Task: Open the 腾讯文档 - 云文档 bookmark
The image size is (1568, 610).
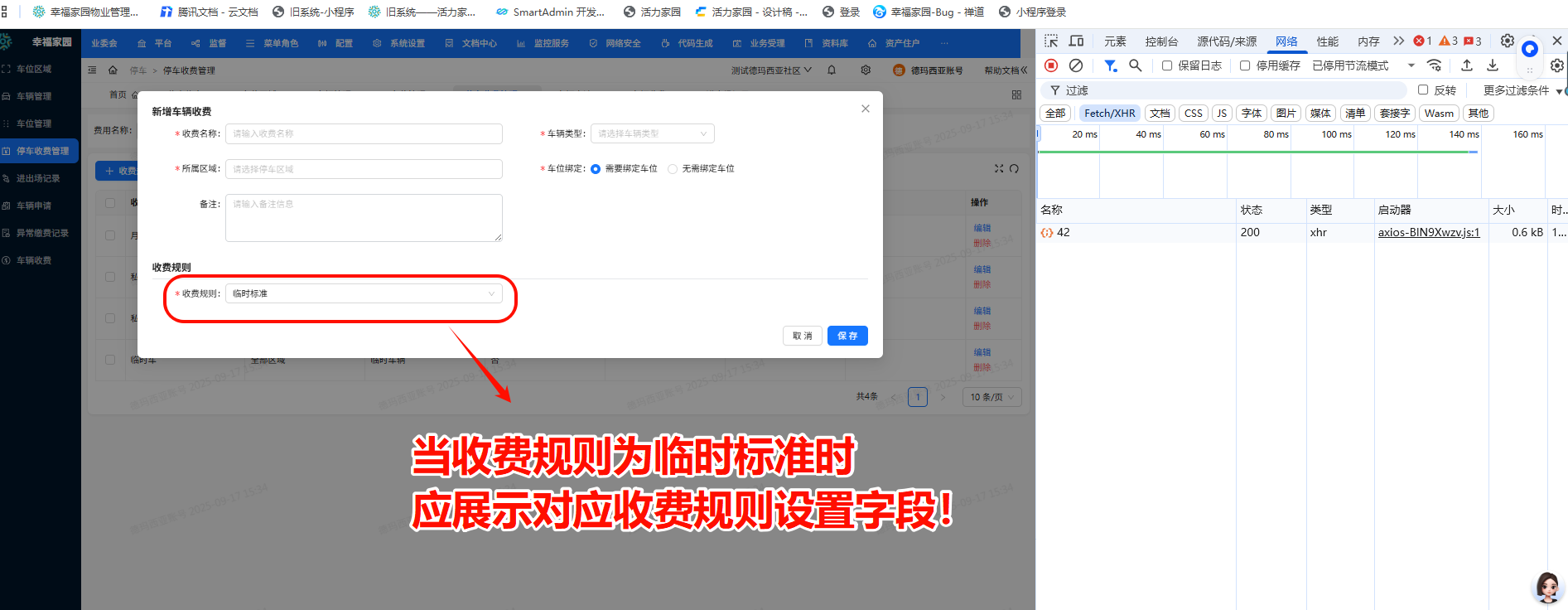Action: click(209, 12)
